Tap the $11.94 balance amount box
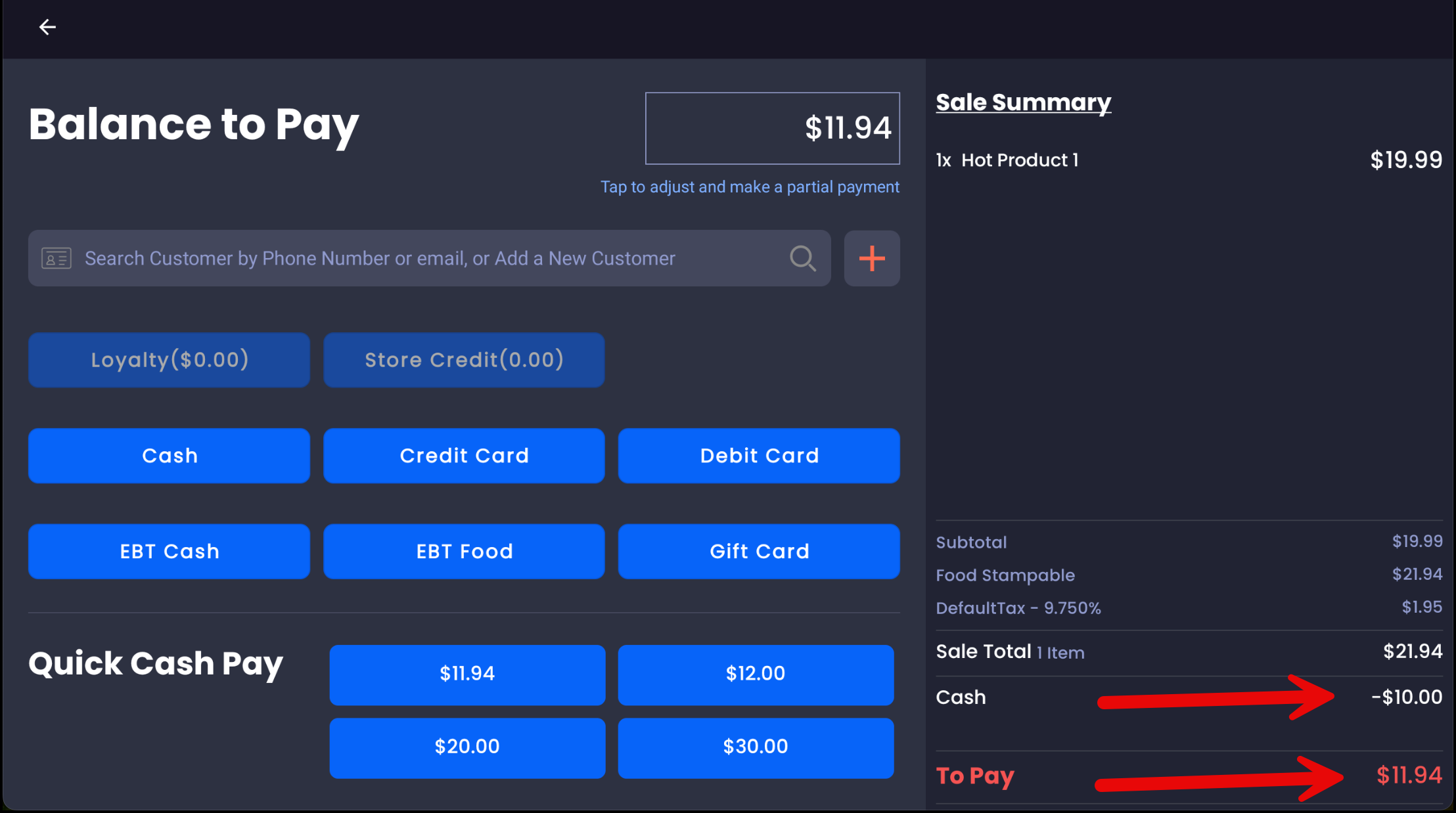This screenshot has width=1456, height=813. click(772, 128)
